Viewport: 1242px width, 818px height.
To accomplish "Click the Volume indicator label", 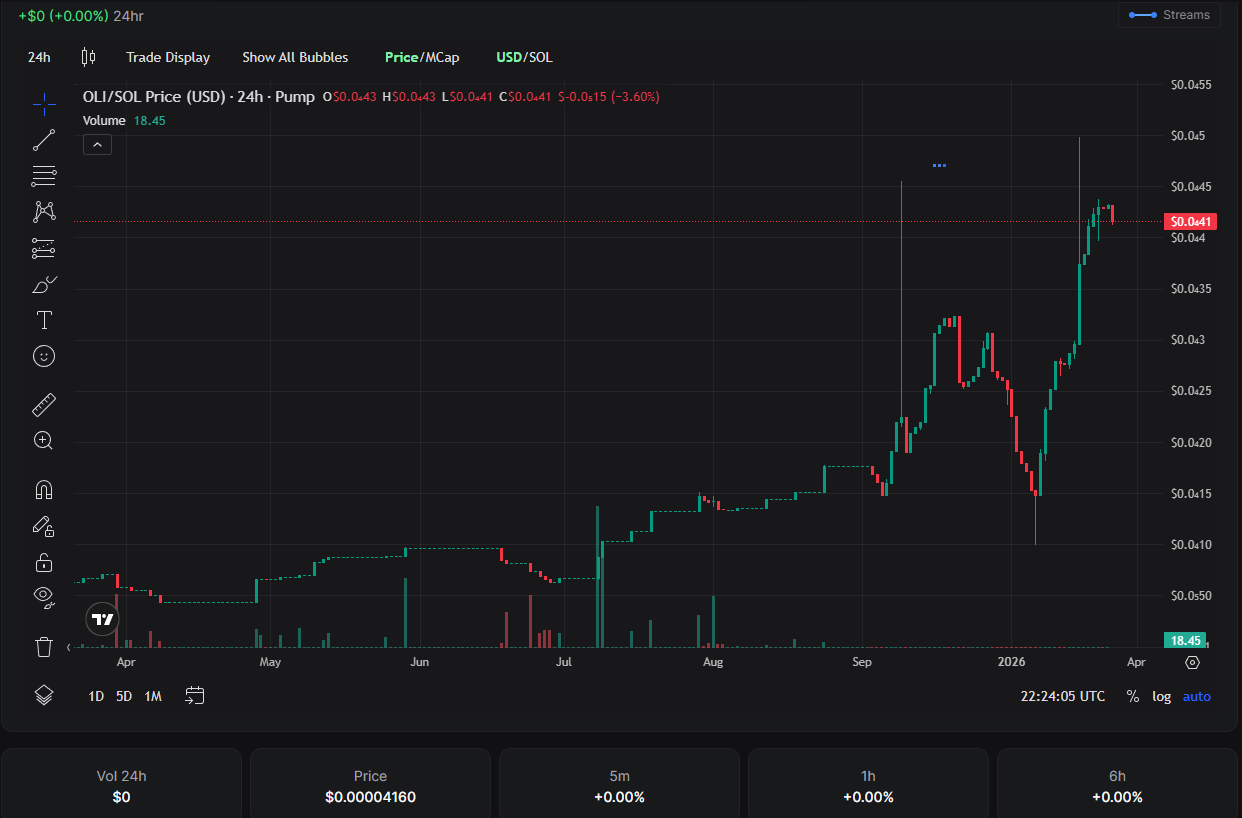I will click(x=104, y=120).
